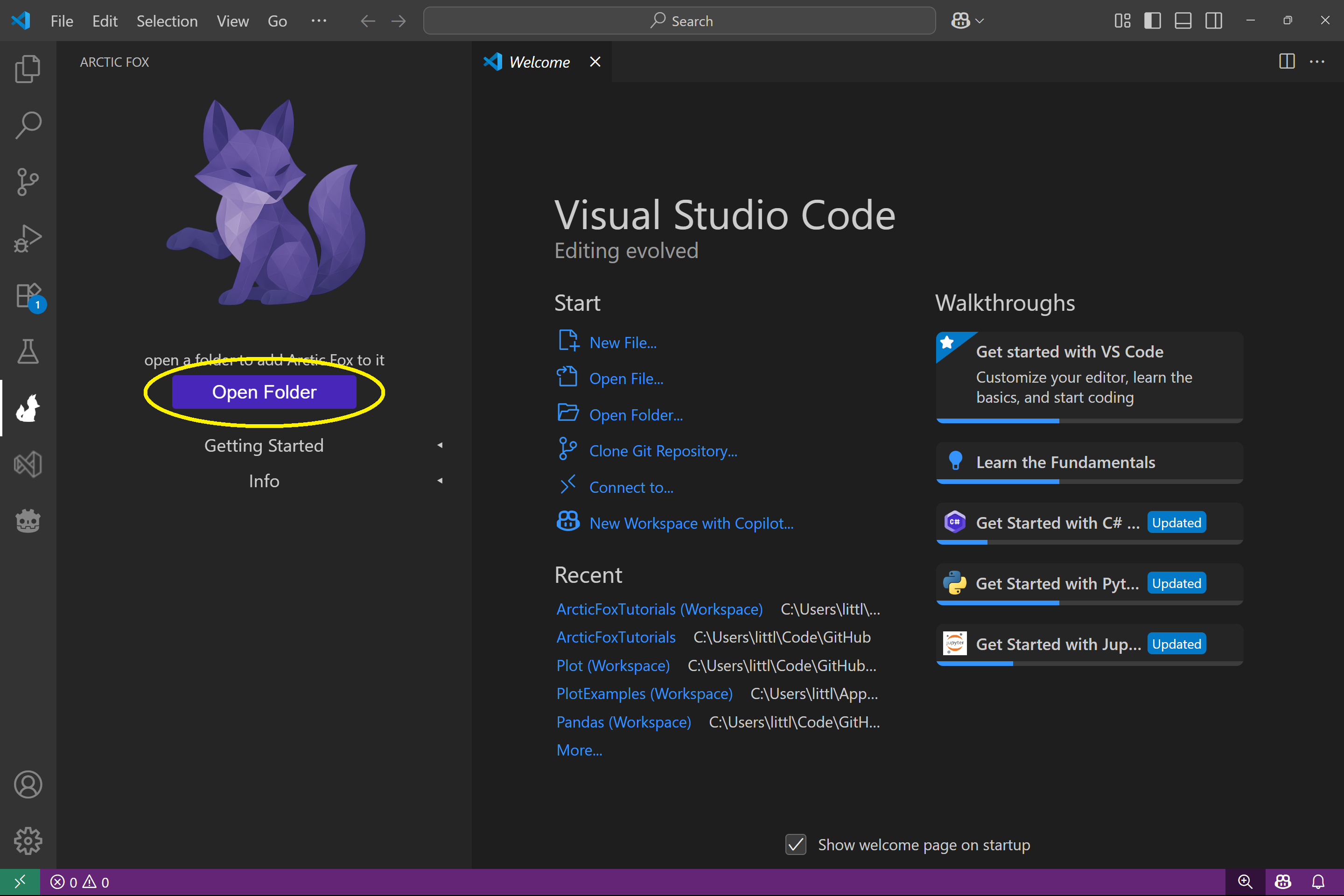1344x896 pixels.
Task: Open the Godot robot icon view
Action: click(28, 521)
